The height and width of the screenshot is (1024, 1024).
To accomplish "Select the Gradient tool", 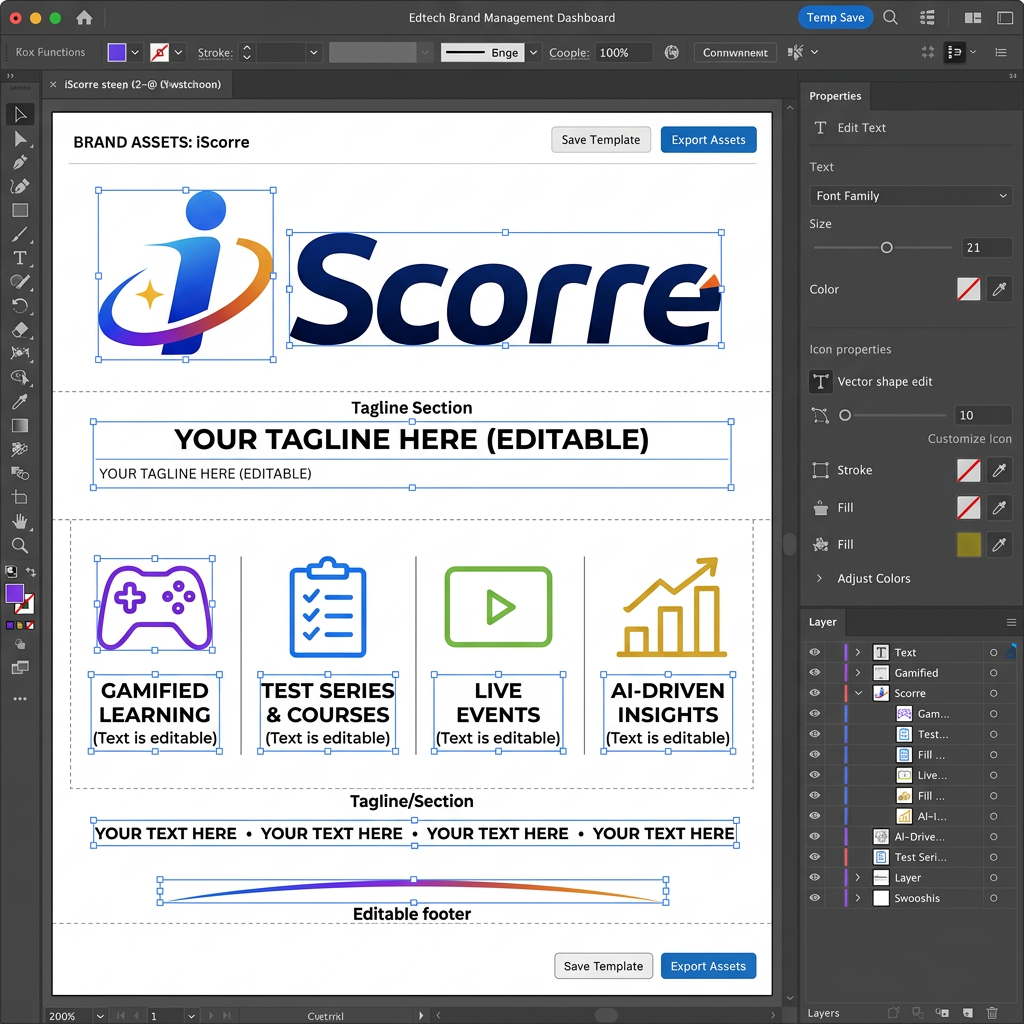I will point(20,426).
